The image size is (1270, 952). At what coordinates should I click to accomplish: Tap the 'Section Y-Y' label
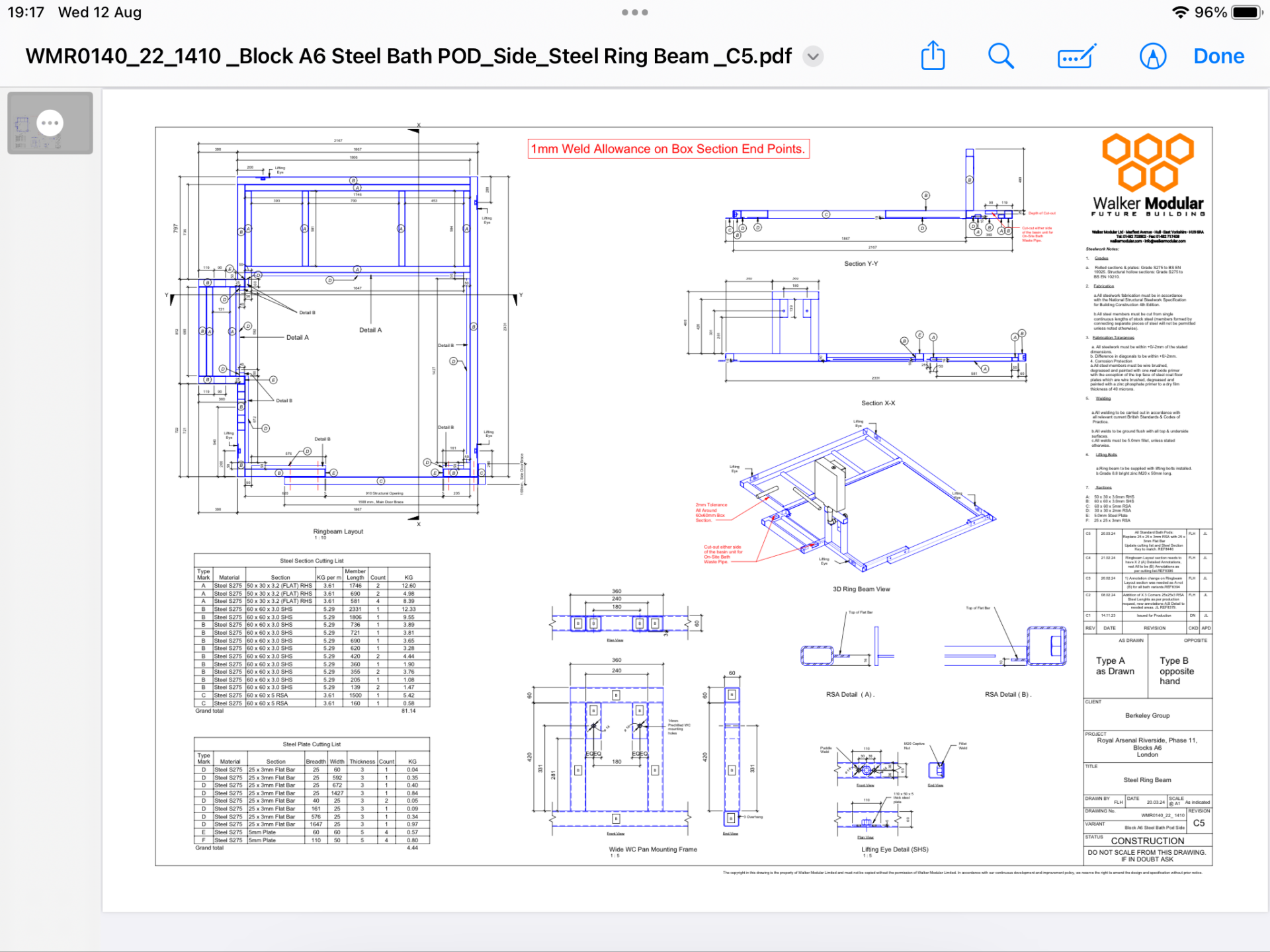(861, 264)
